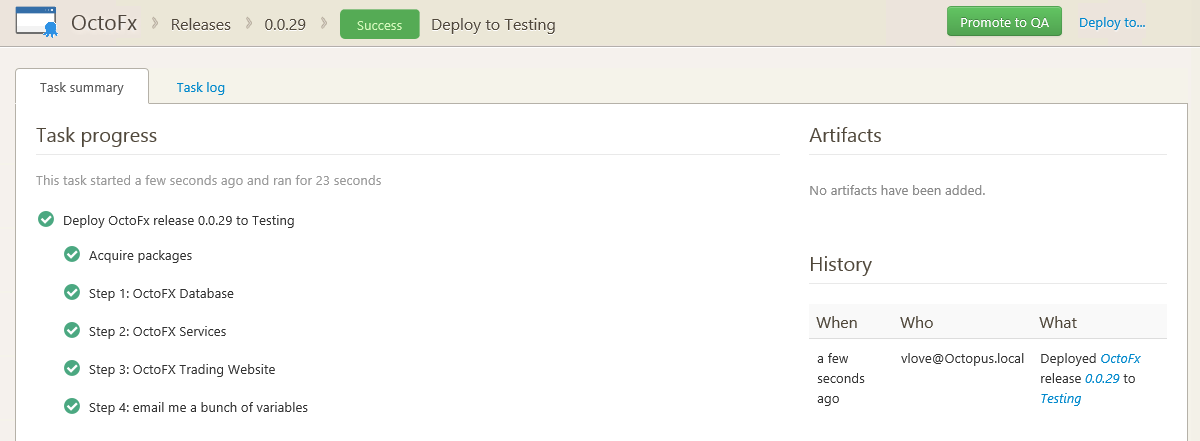The image size is (1200, 441).
Task: Click the green Success status badge
Action: (x=379, y=25)
